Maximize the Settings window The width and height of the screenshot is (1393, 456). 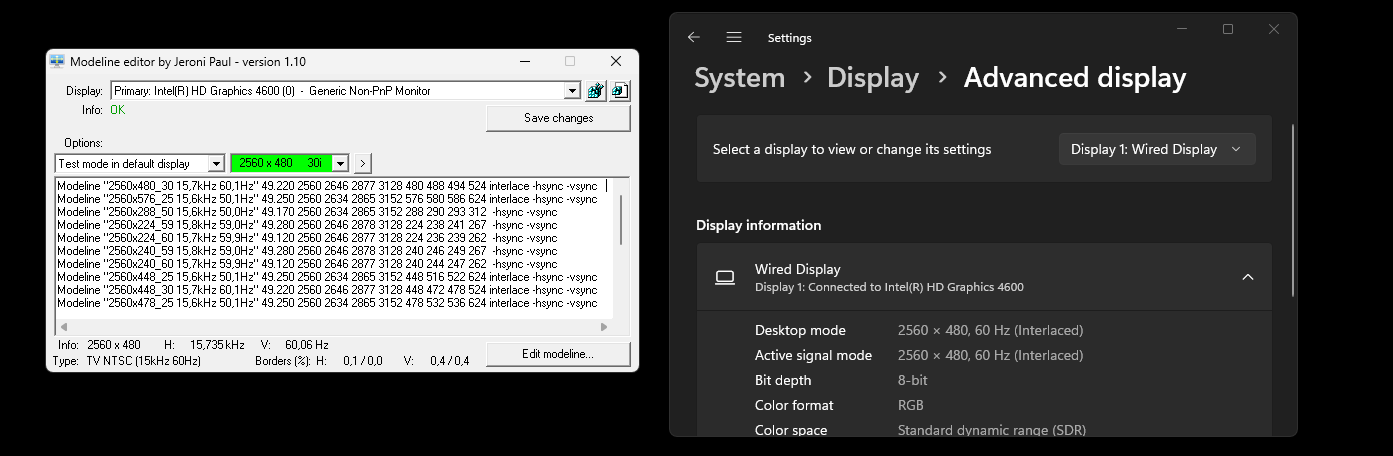point(1228,30)
